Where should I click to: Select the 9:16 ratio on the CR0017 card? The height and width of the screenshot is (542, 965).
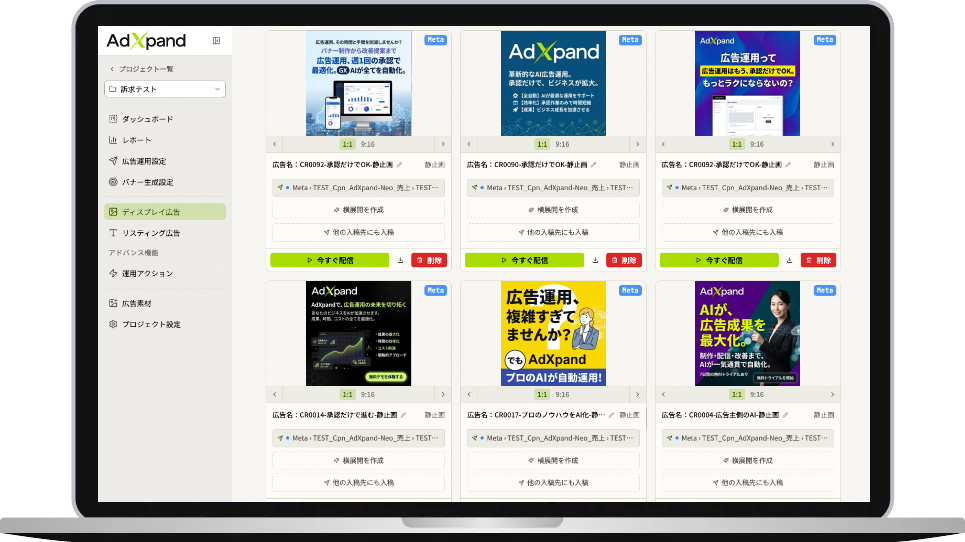pyautogui.click(x=562, y=394)
